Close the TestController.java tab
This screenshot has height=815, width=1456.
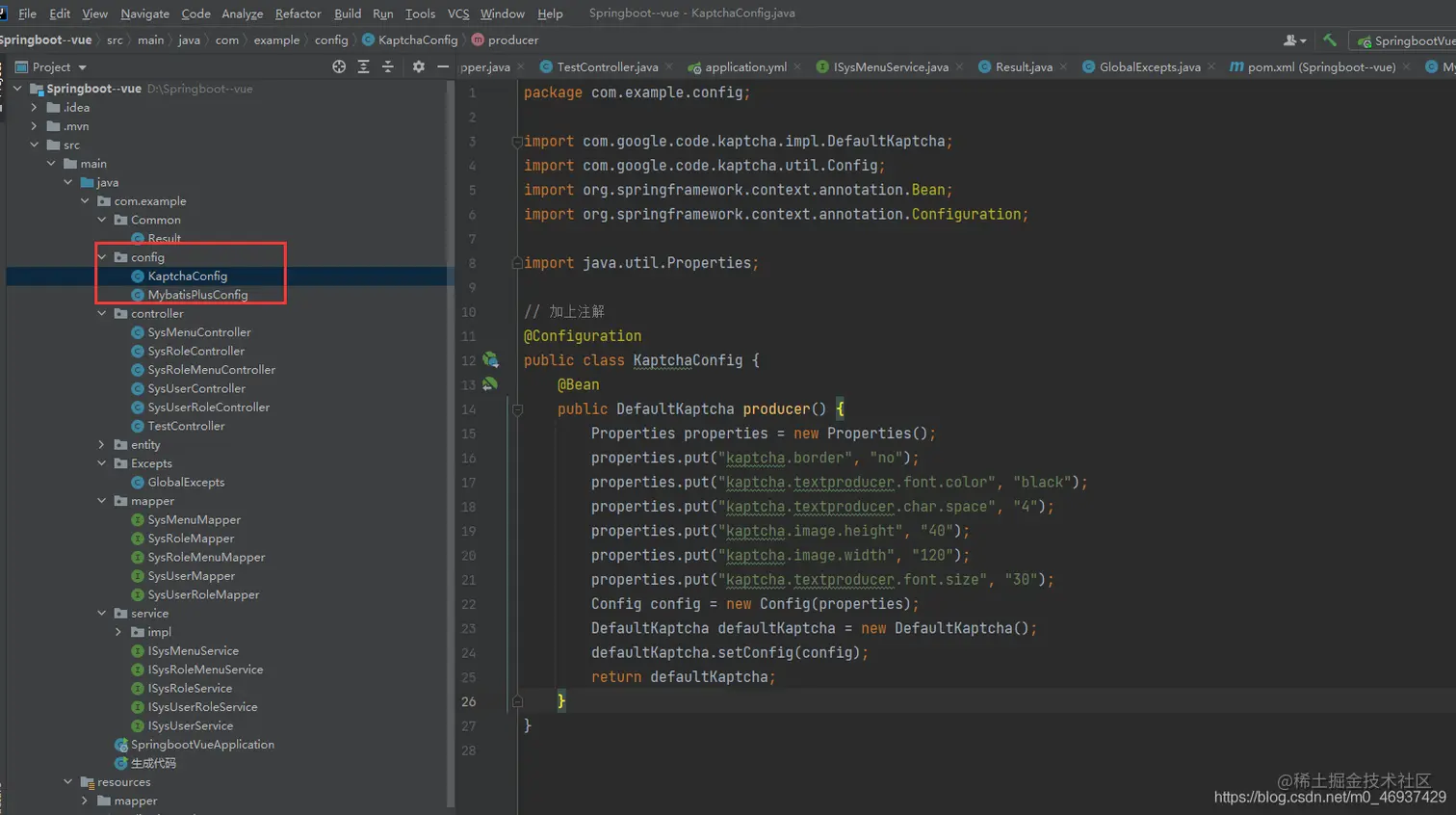click(x=671, y=66)
